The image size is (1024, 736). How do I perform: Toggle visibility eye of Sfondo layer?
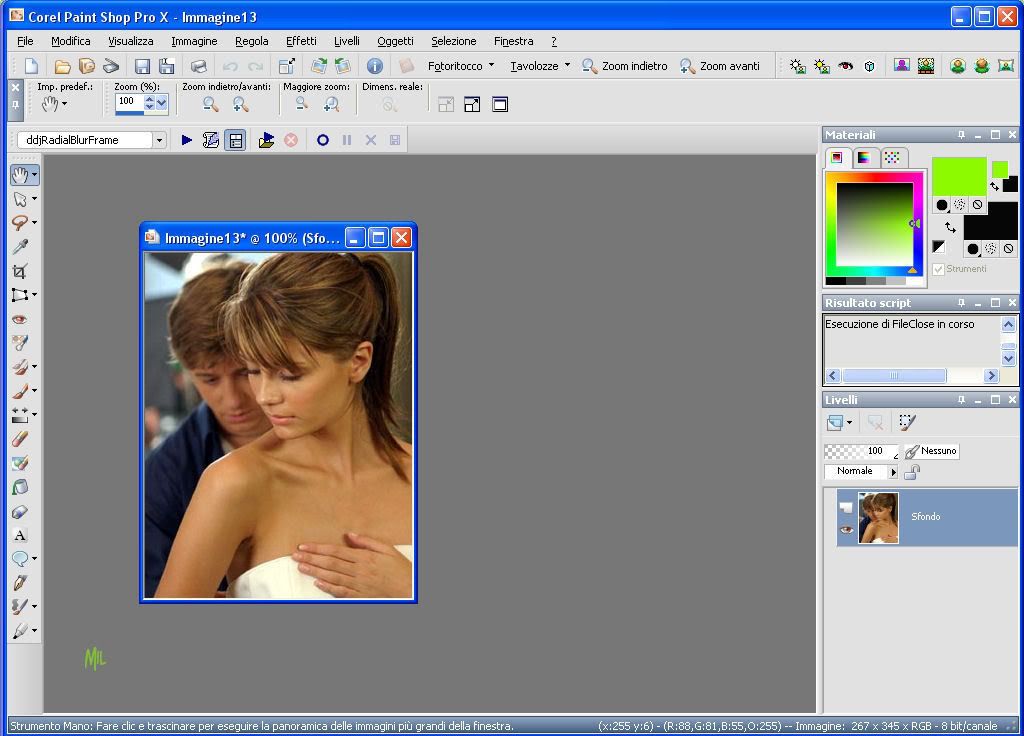(x=846, y=530)
